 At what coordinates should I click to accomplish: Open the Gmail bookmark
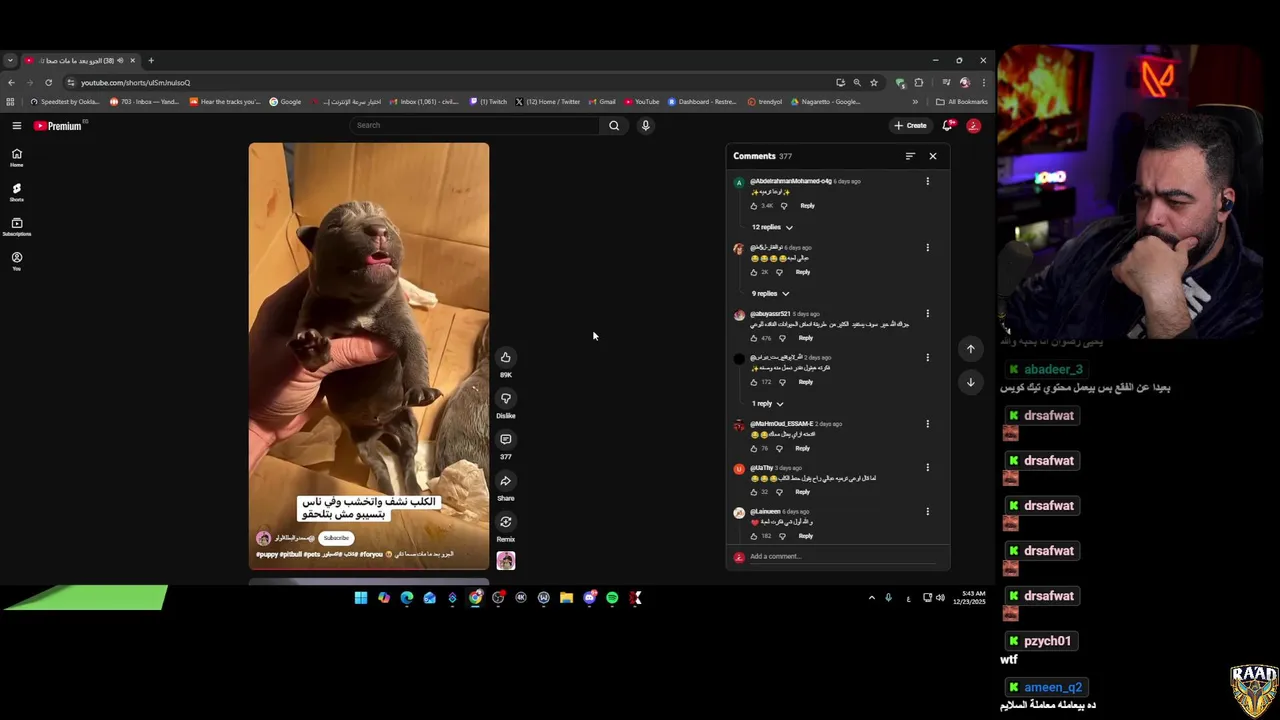[x=602, y=101]
